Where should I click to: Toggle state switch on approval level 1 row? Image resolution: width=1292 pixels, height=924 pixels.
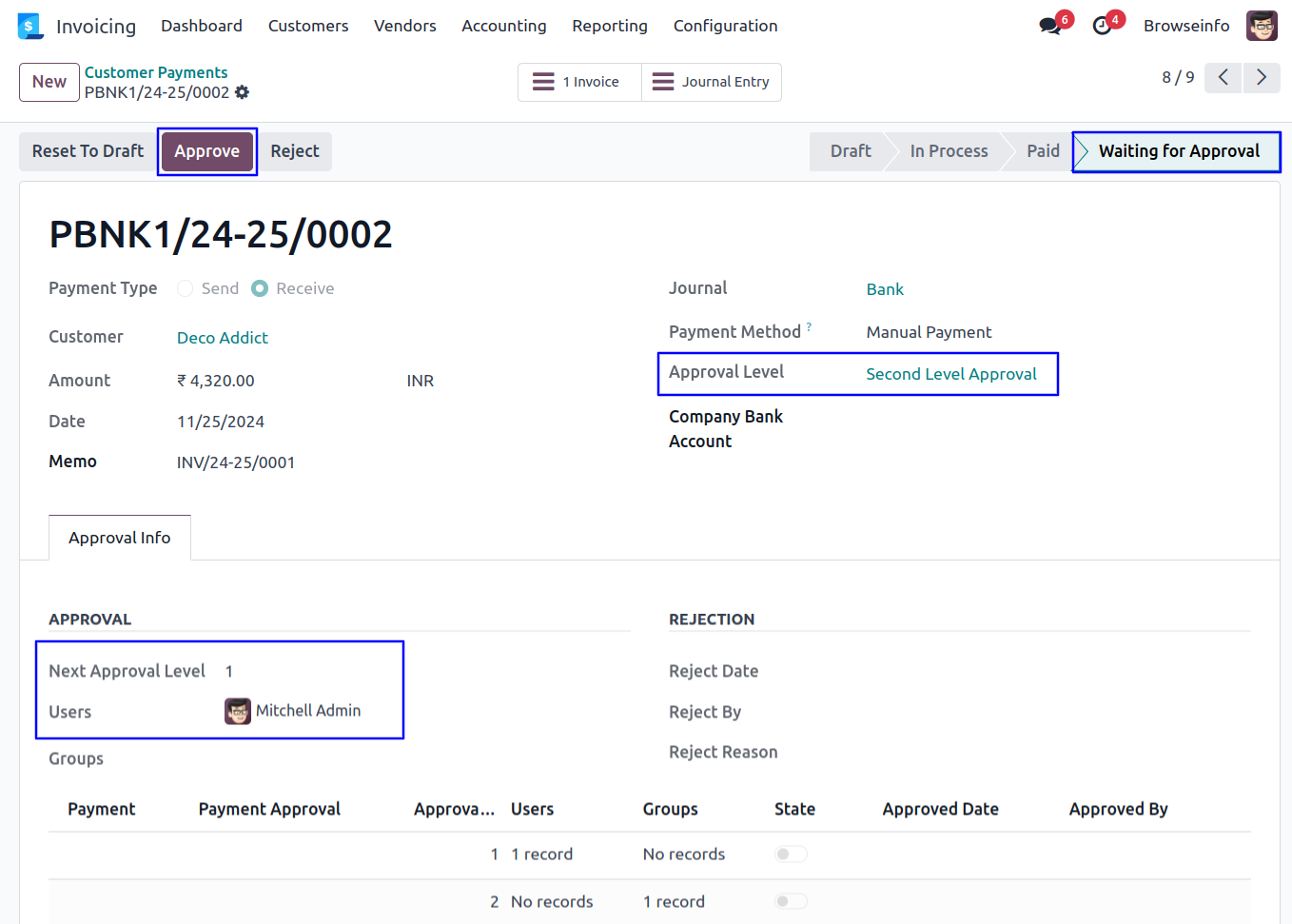[791, 855]
